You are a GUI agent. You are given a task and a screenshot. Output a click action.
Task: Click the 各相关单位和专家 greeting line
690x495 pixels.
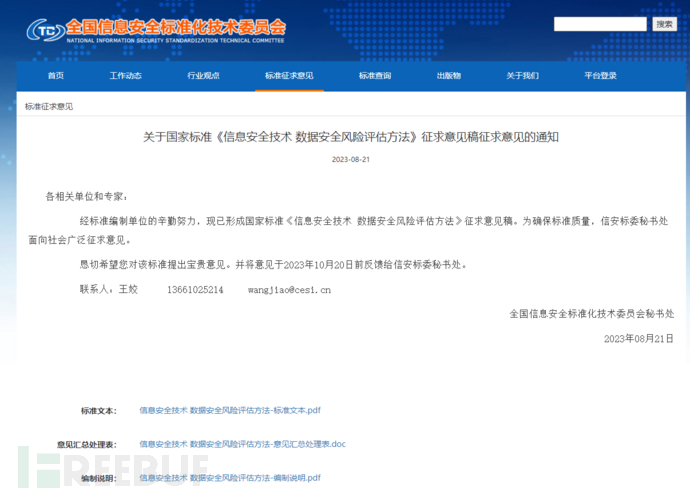87,196
